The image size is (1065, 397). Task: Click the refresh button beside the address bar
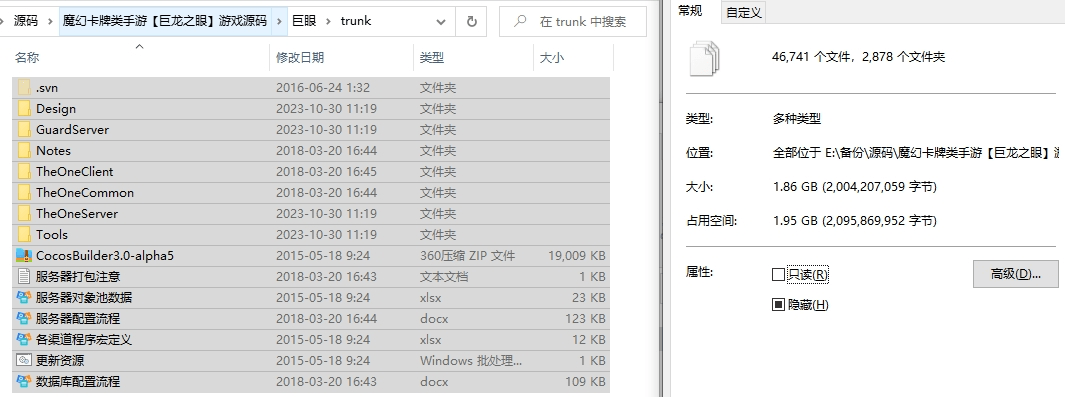pyautogui.click(x=471, y=22)
